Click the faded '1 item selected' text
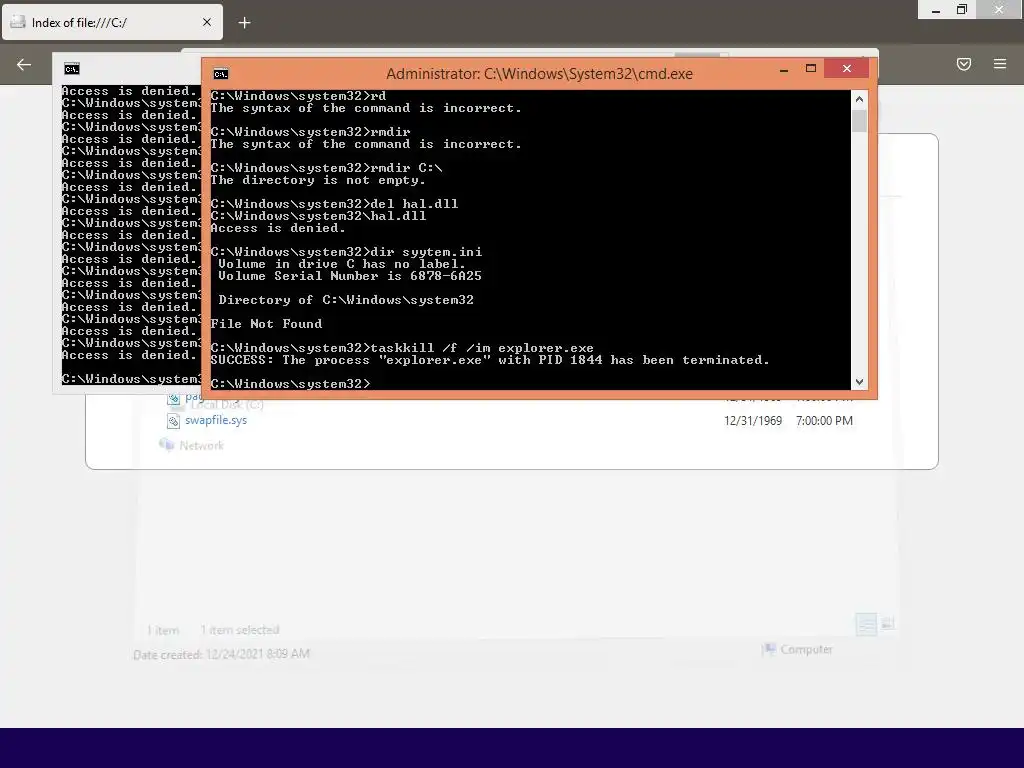Image resolution: width=1024 pixels, height=768 pixels. [x=240, y=630]
